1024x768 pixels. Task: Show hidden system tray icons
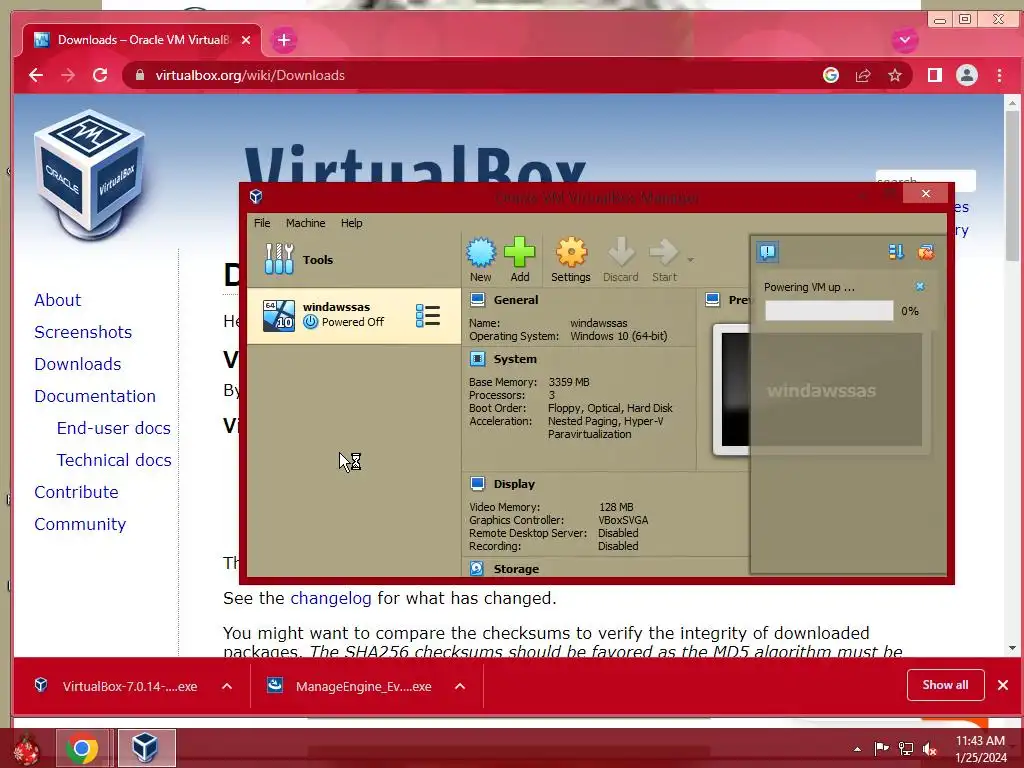point(857,749)
